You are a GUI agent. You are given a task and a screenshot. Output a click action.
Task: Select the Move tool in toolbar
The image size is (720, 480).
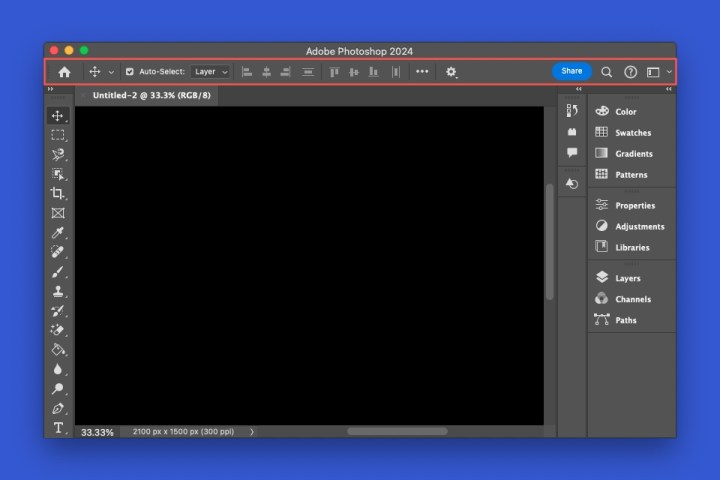57,116
